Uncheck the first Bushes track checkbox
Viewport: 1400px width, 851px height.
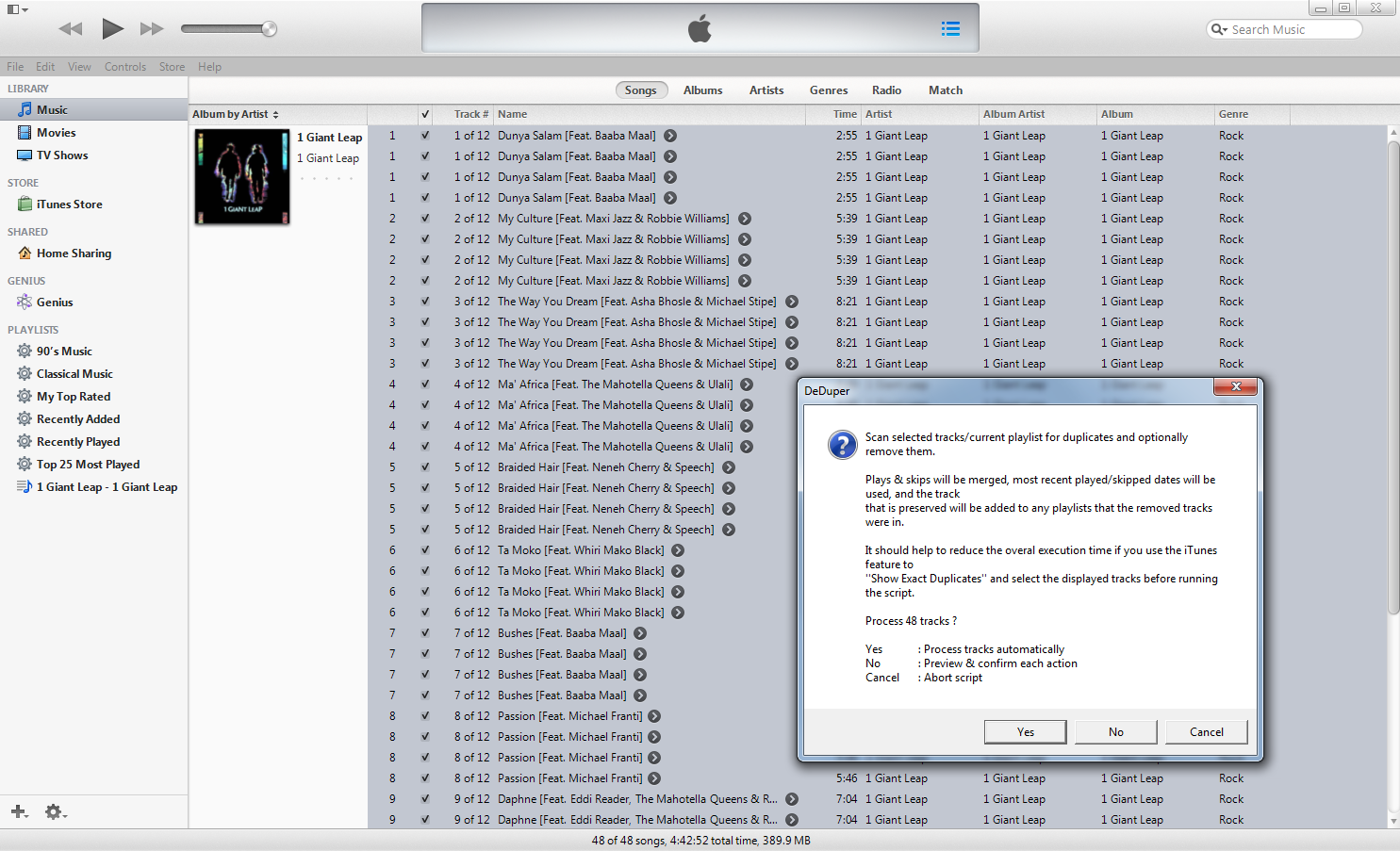click(425, 633)
